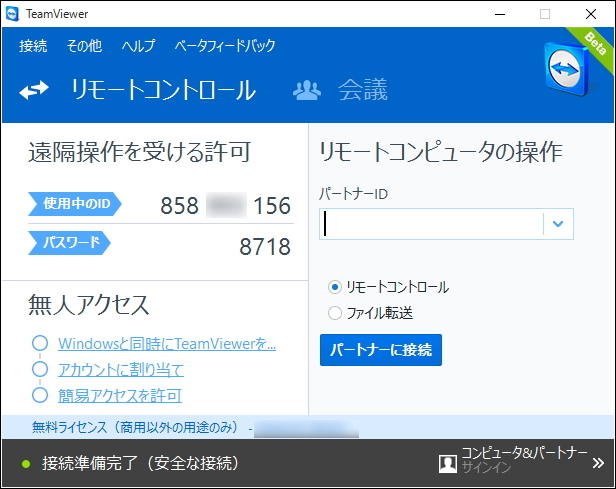Open the 接続 menu
The image size is (616, 489).
click(33, 46)
